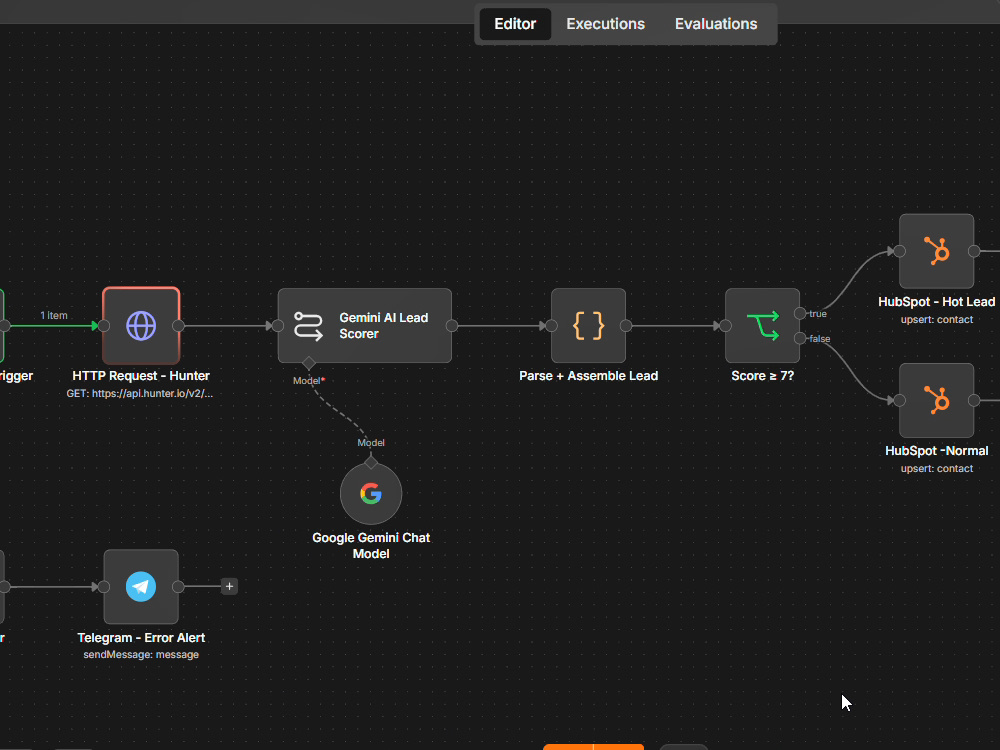Select the Score ≥ 7? If node

(x=762, y=325)
